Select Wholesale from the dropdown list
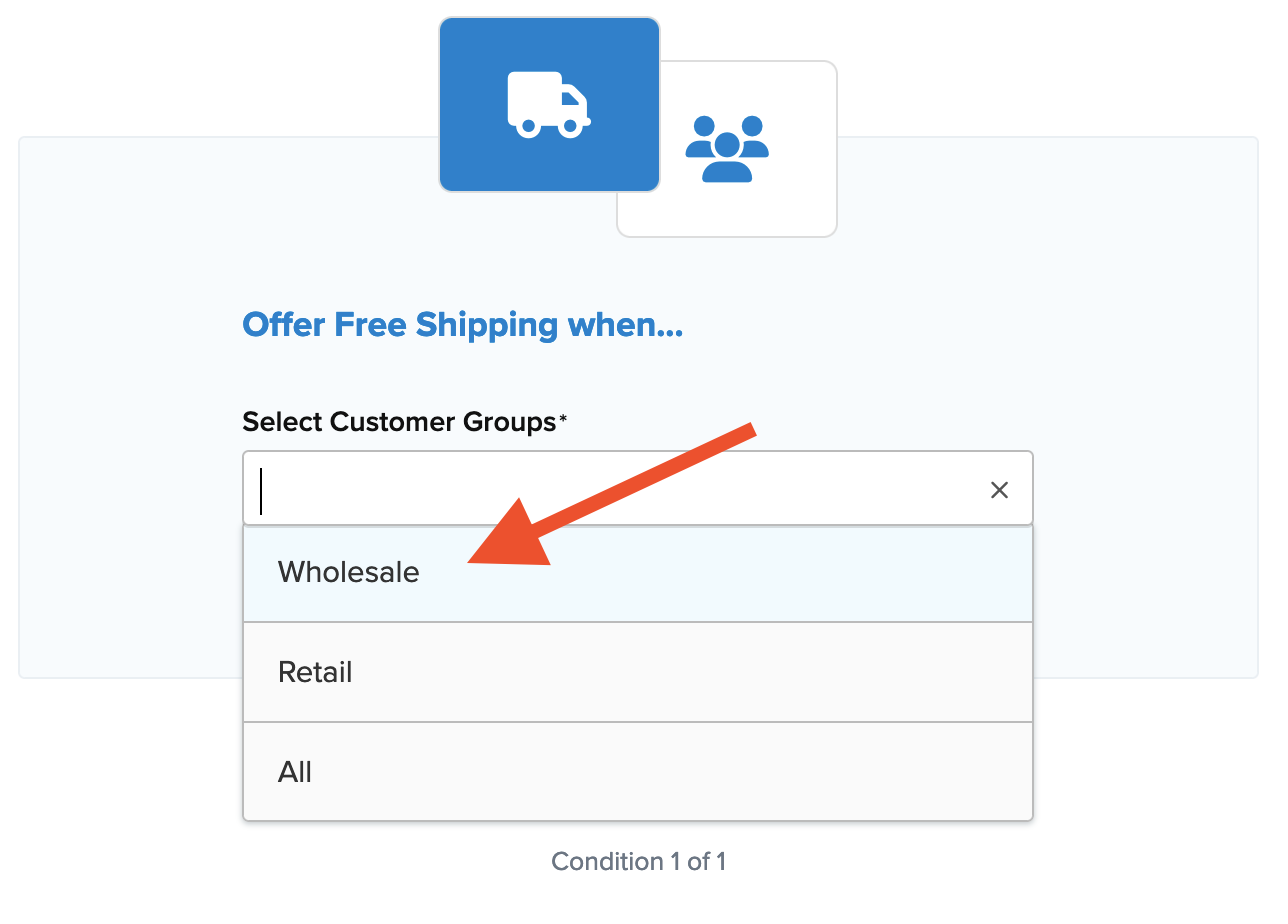The image size is (1288, 924). (x=637, y=573)
